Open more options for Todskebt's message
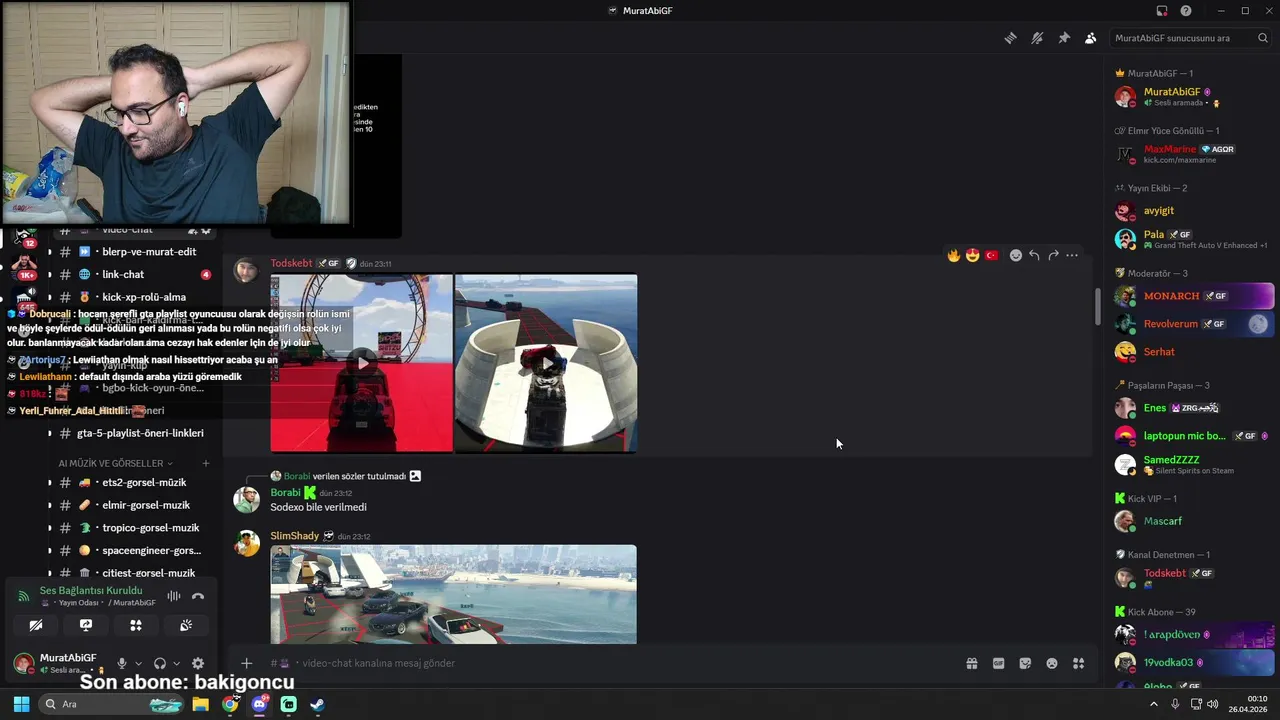1280x720 pixels. (x=1072, y=255)
